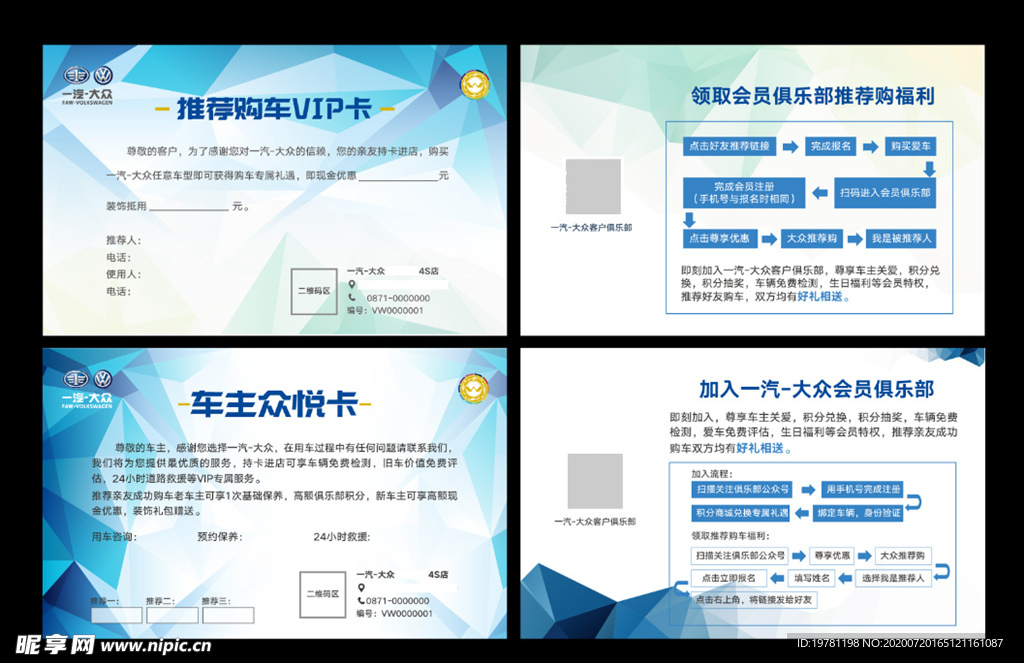Screen dimensions: 1024x663
Task: Click the 购买爱车 step box
Action: (x=910, y=146)
